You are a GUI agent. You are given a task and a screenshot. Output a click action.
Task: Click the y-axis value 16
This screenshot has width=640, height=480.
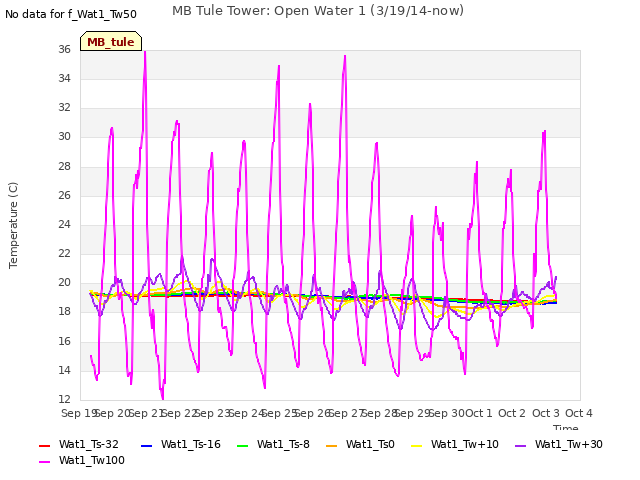click(x=64, y=341)
